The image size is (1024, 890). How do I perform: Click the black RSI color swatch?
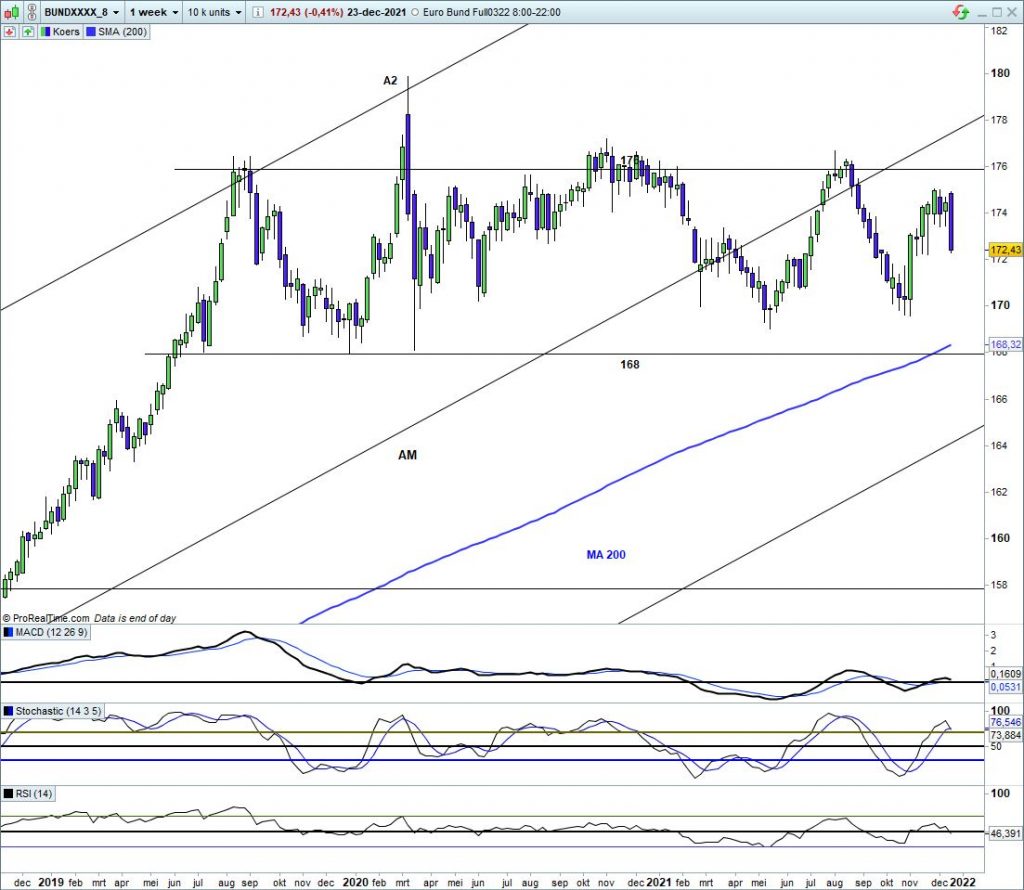tap(8, 793)
